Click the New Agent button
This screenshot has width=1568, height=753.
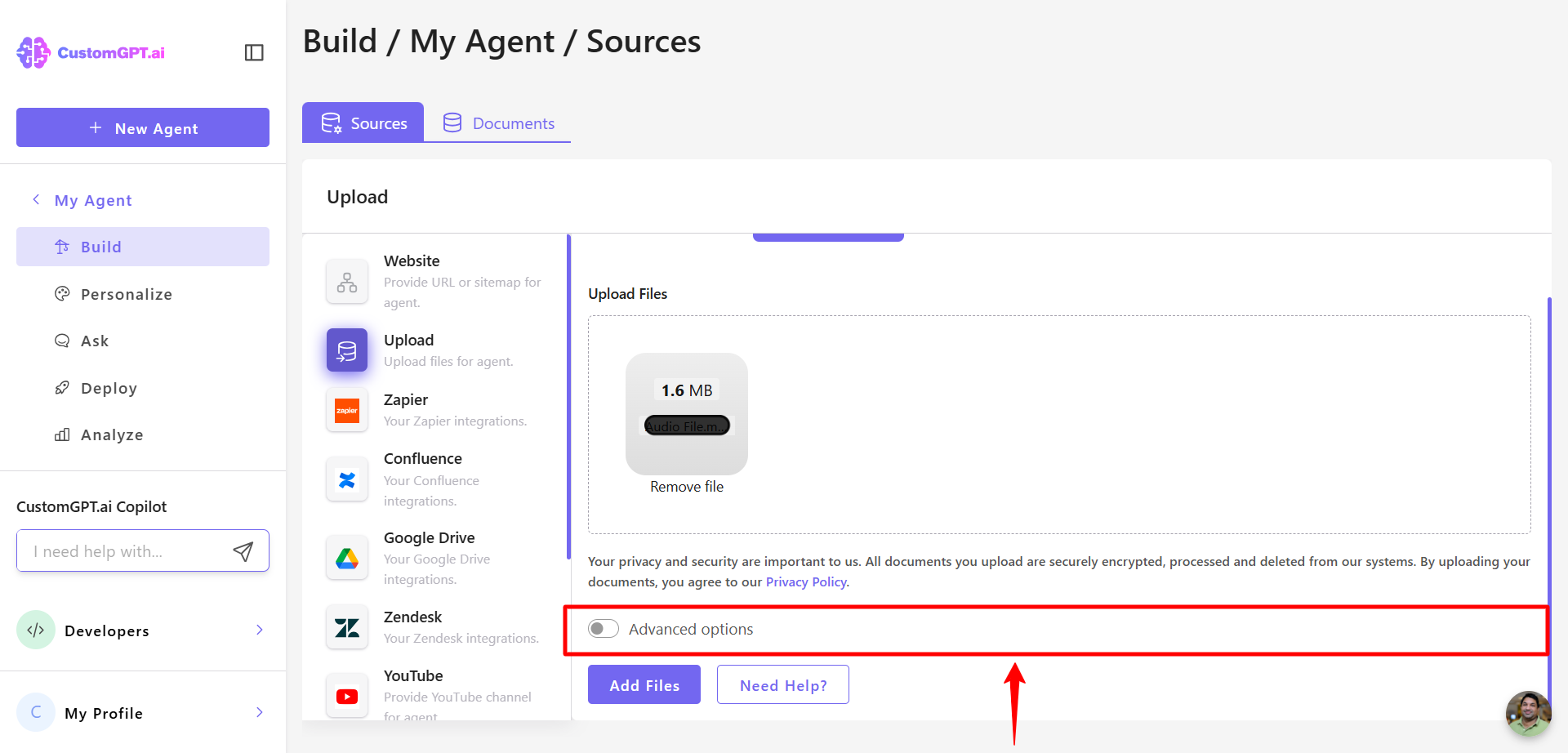click(x=143, y=127)
